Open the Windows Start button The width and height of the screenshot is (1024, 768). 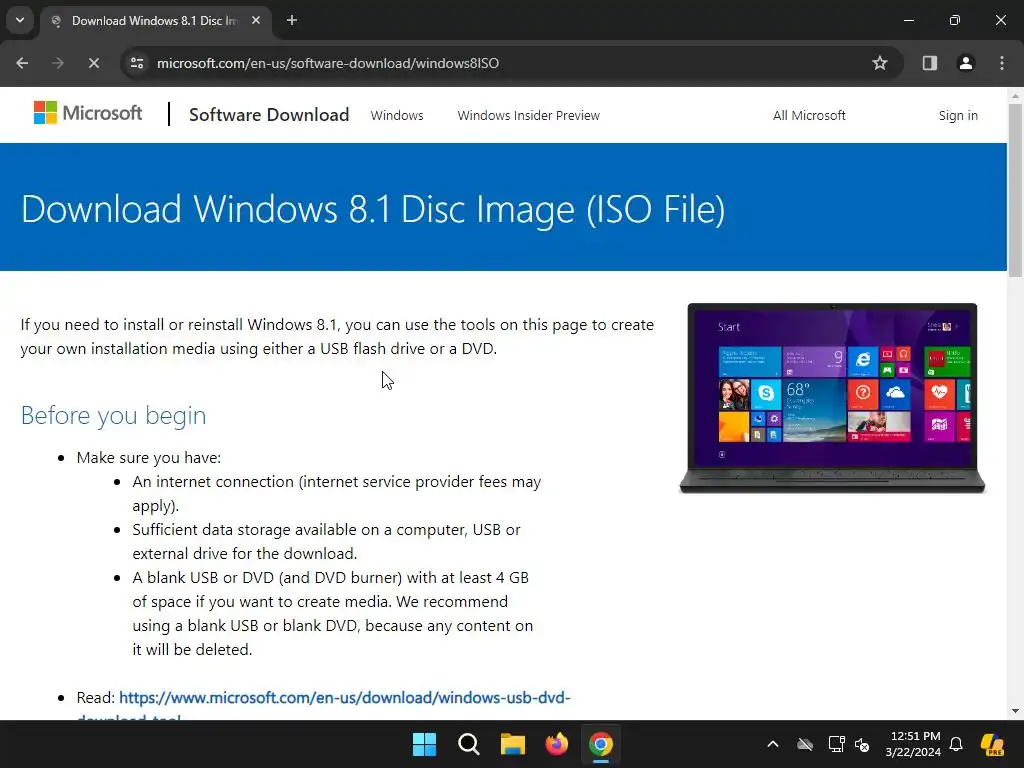pos(424,744)
